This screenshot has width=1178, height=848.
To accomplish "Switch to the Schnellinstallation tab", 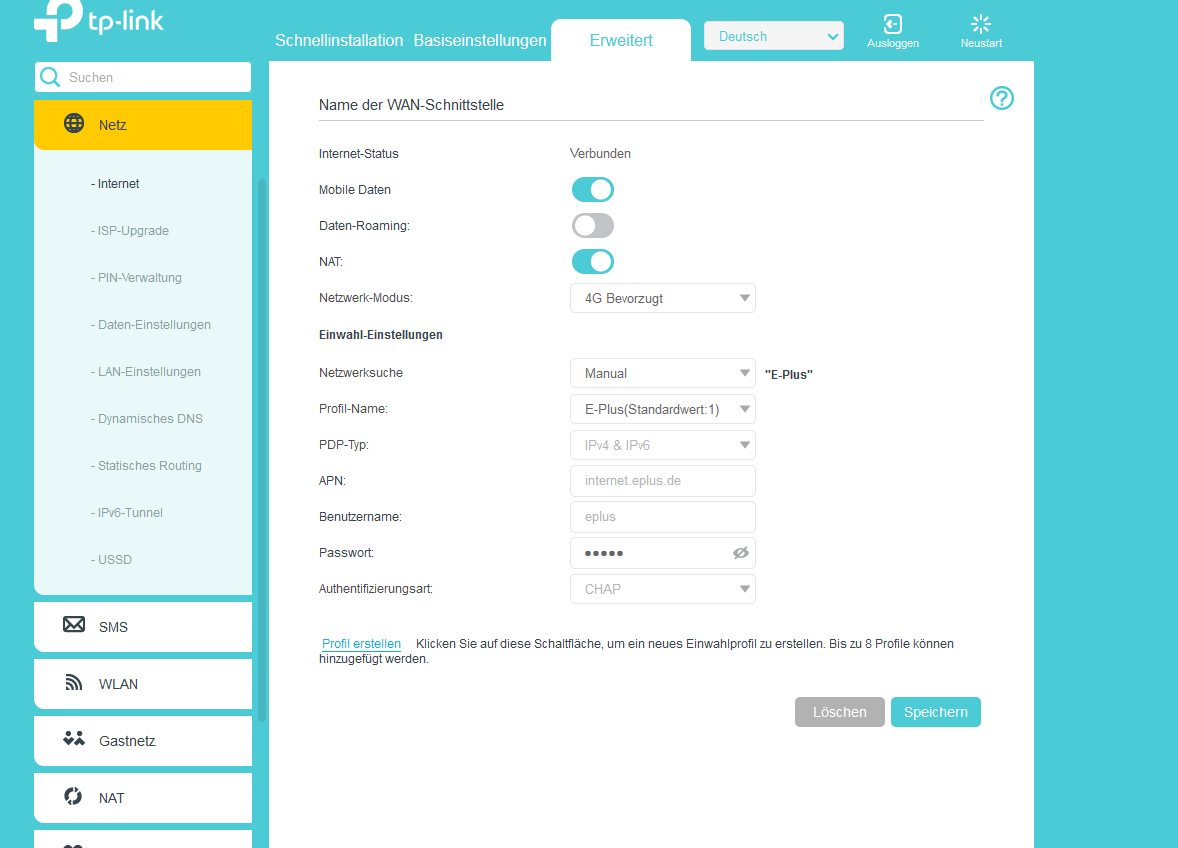I will click(339, 41).
